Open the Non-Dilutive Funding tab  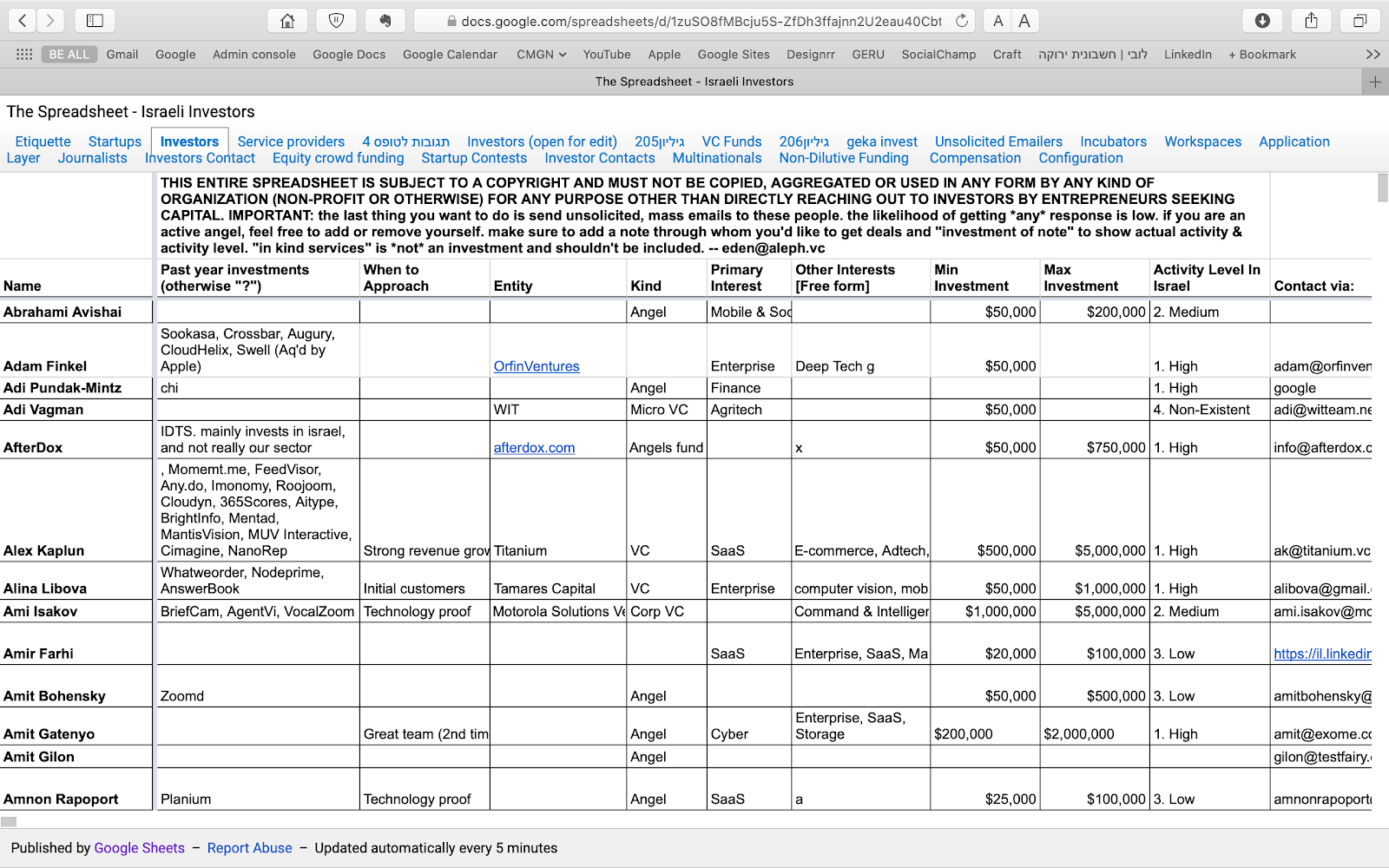(844, 158)
